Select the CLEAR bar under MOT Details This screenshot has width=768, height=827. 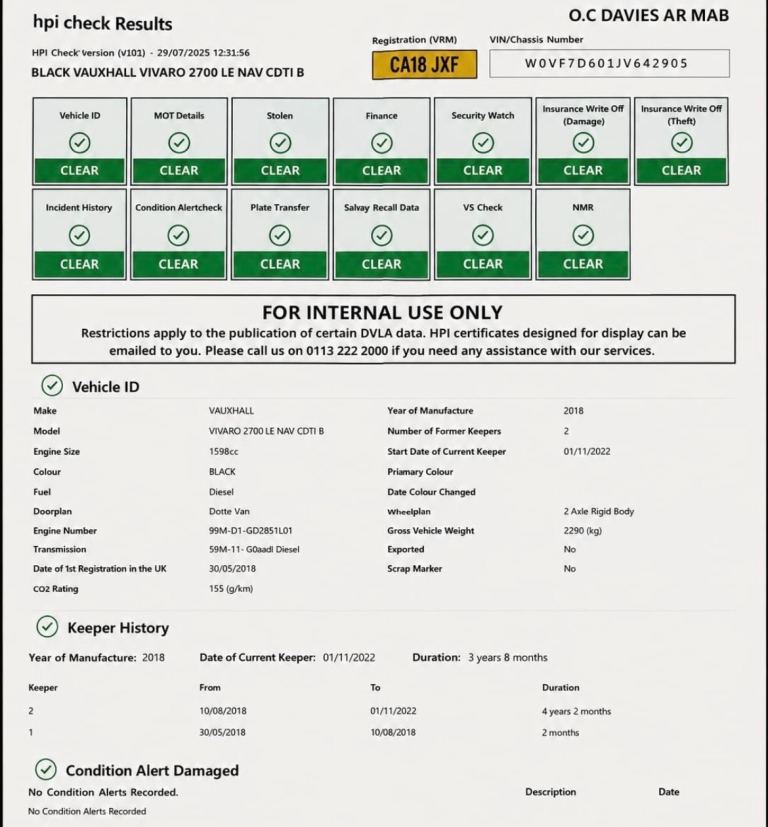[179, 170]
